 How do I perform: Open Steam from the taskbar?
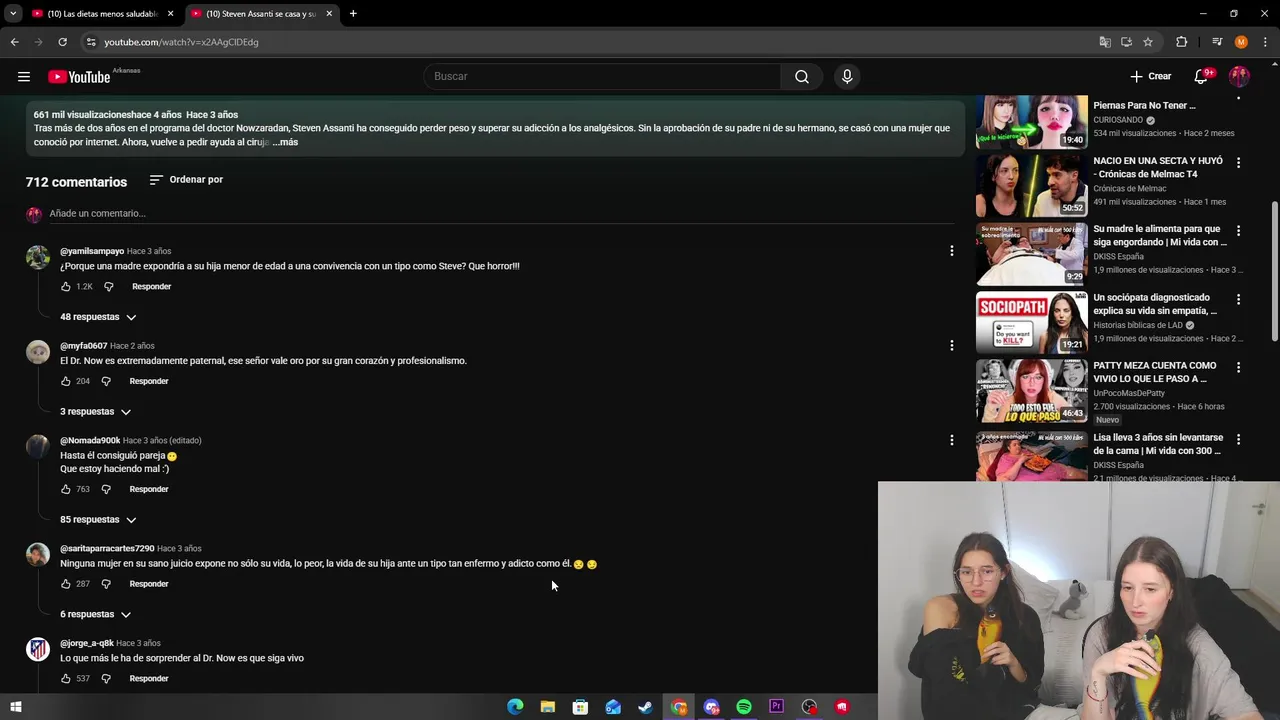[x=646, y=707]
